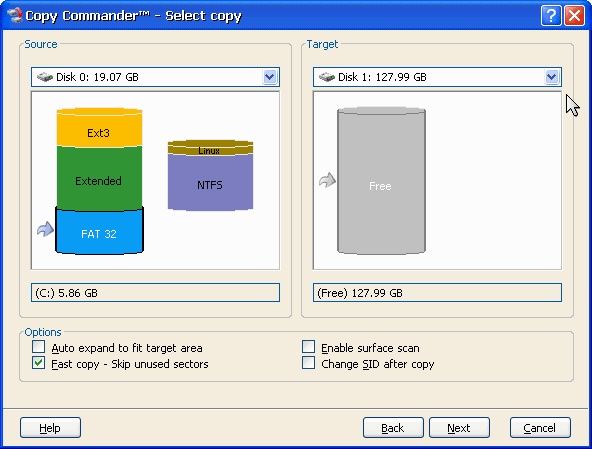Select the Ext3 partition segment
592x449 pixels.
click(99, 128)
